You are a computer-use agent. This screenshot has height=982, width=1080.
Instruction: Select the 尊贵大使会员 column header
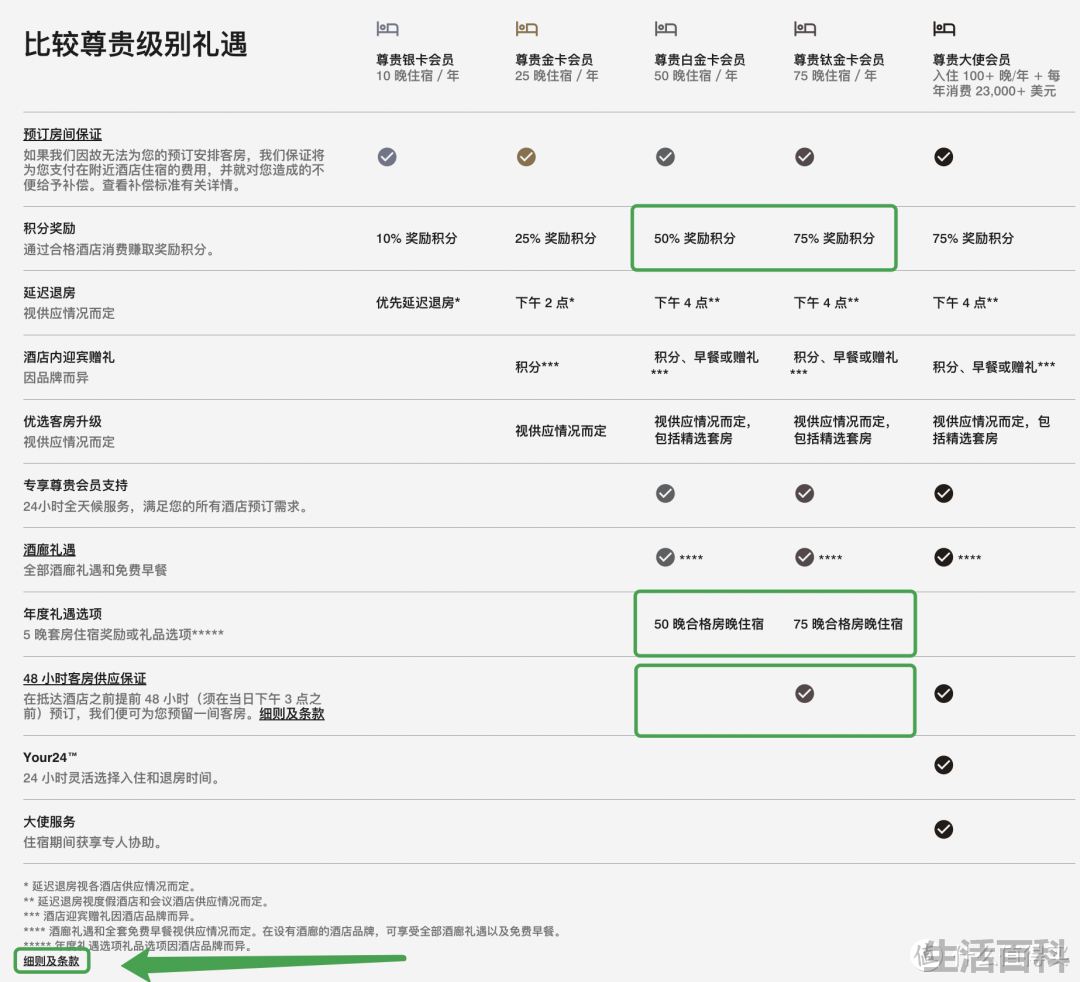(972, 60)
